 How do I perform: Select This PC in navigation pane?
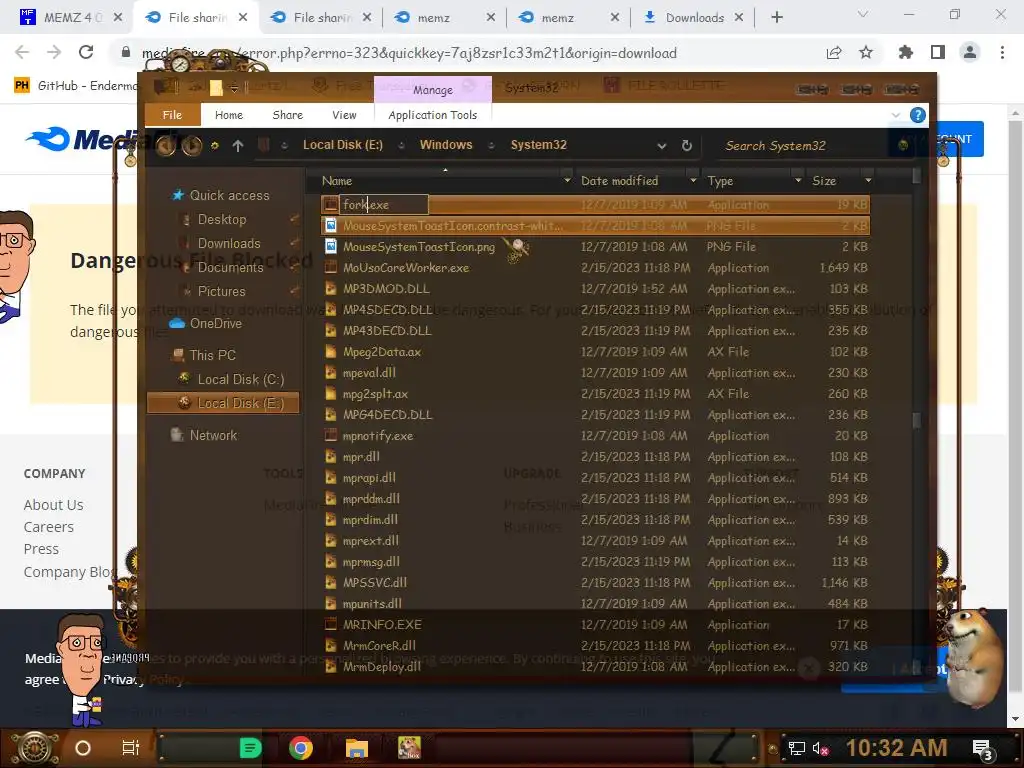coord(212,355)
